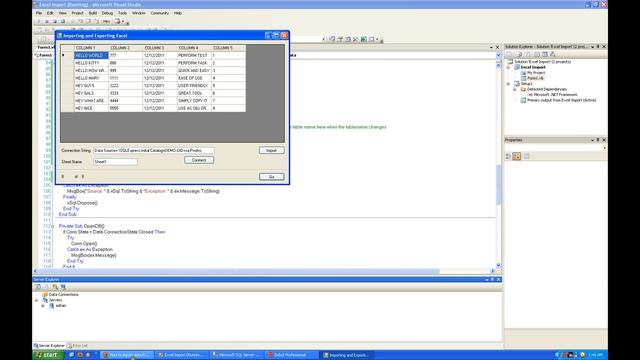
Task: Click the Import button in the dialog
Action: [271, 151]
